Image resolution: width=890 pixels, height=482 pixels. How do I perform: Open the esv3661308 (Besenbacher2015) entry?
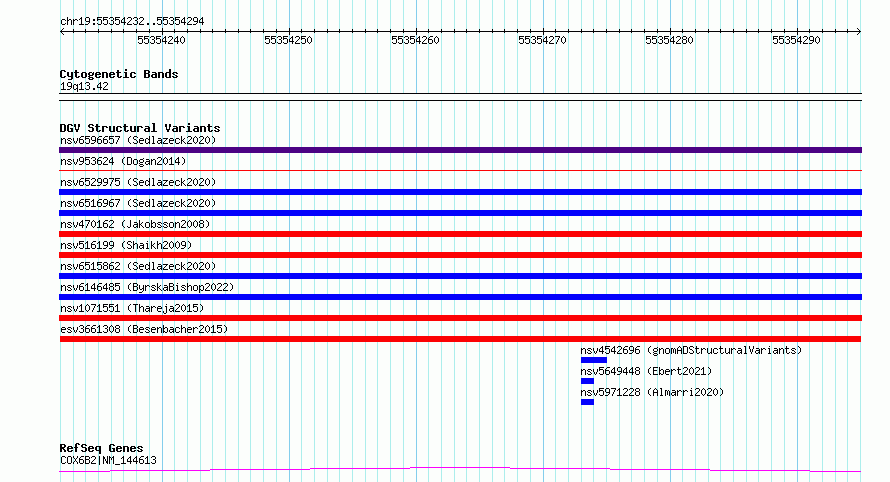click(x=144, y=329)
